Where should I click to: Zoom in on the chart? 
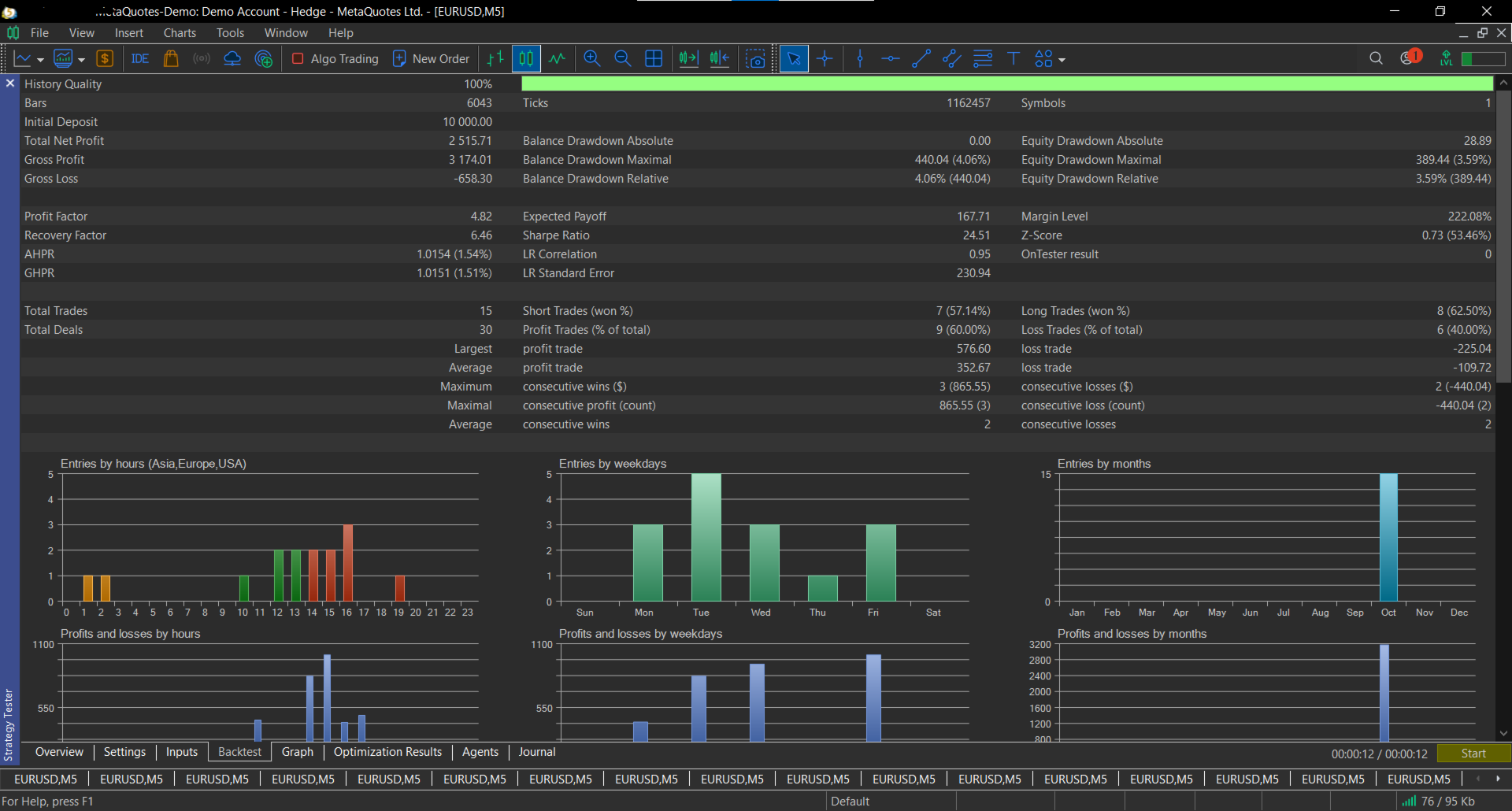click(x=592, y=59)
